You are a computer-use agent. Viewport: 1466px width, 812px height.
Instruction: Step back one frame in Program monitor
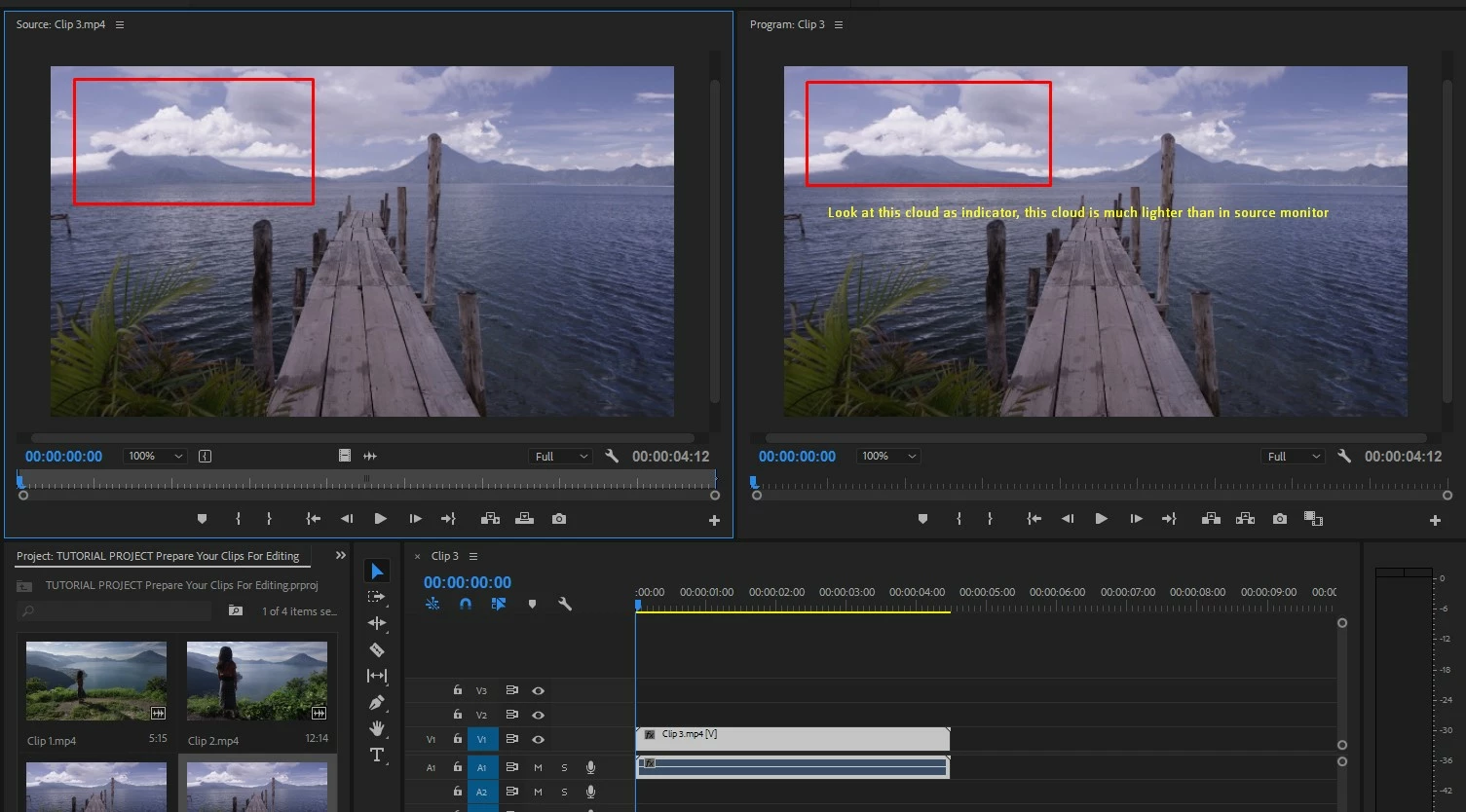click(x=1067, y=519)
